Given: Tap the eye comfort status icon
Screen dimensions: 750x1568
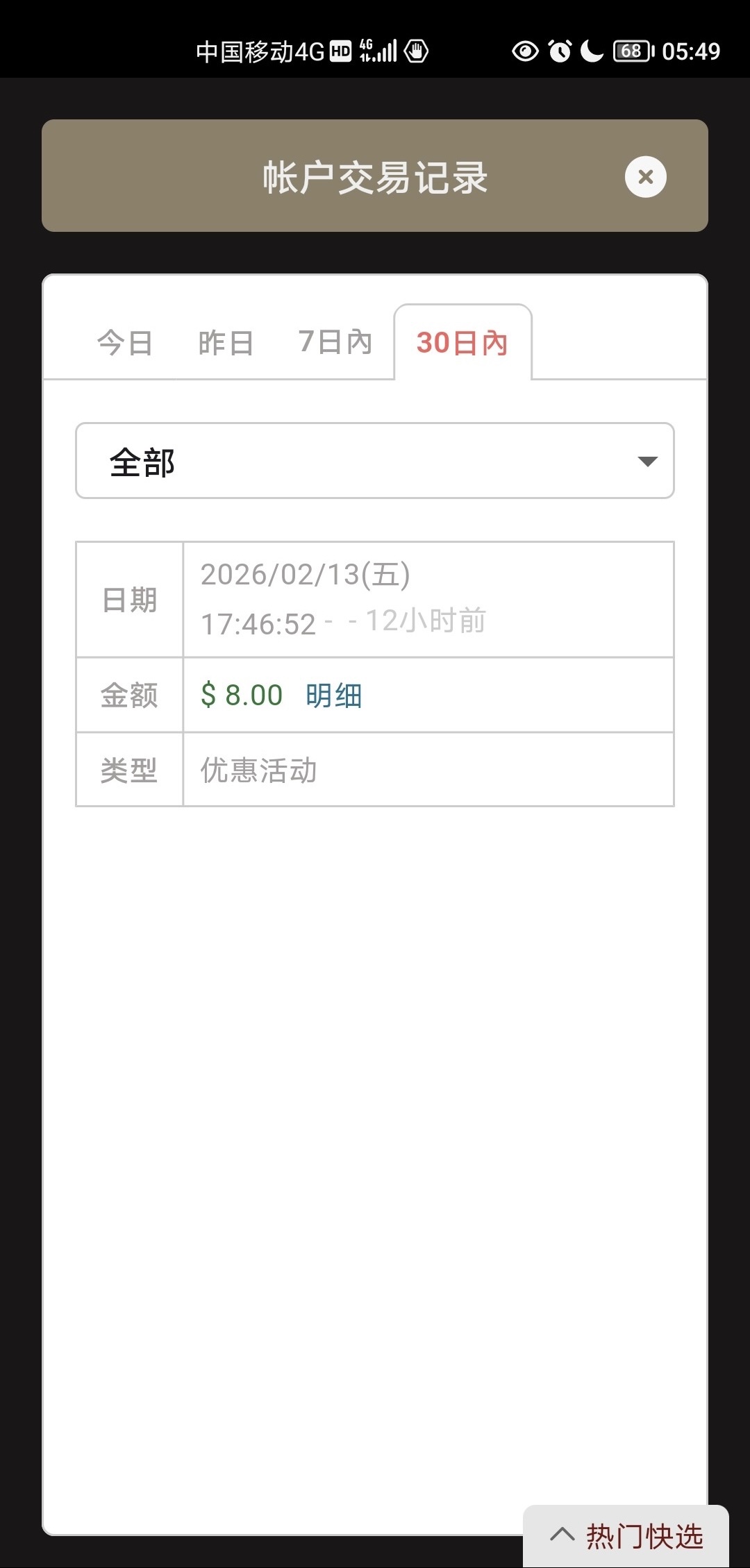Looking at the screenshot, I should click(x=525, y=51).
